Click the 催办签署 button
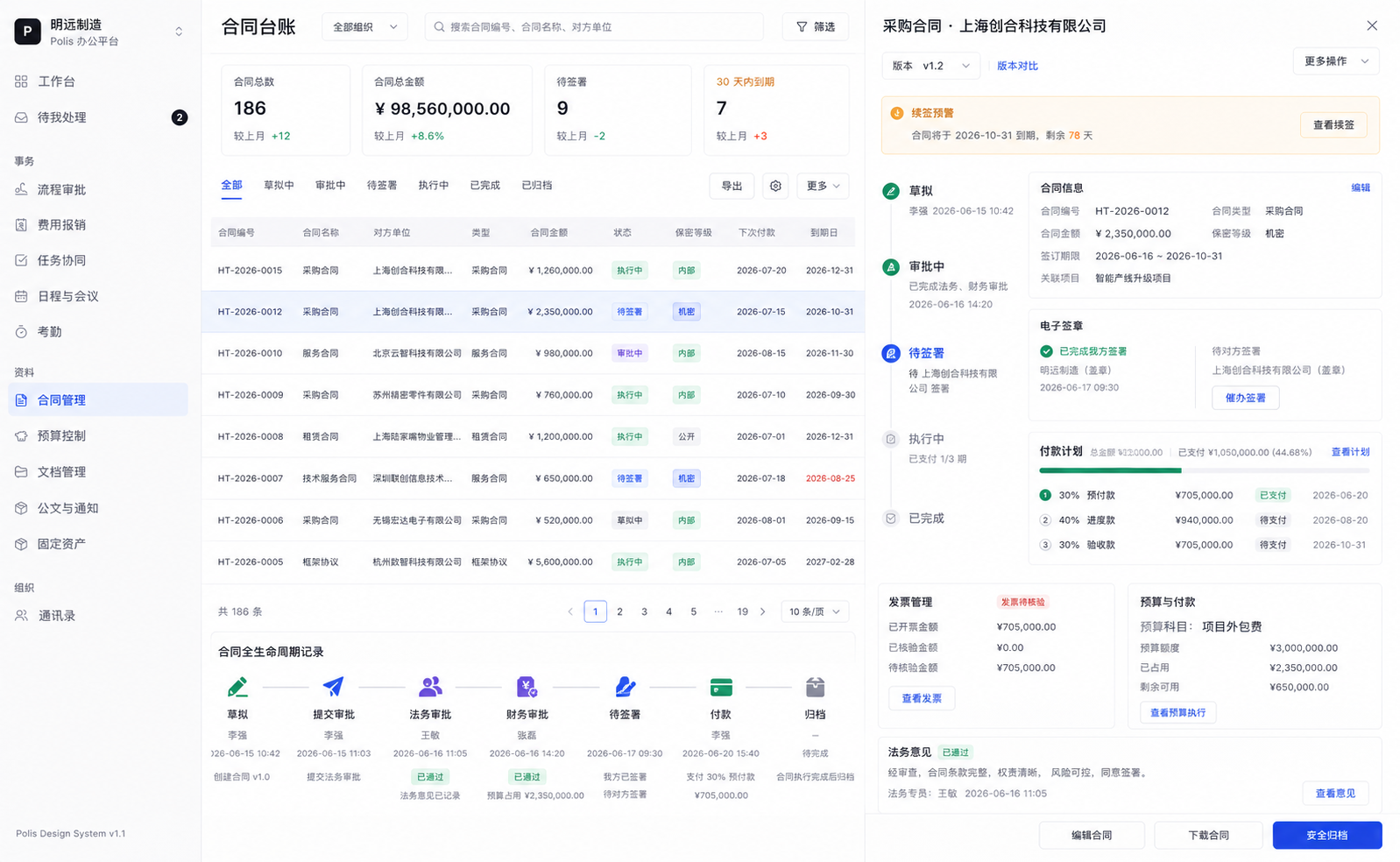Image resolution: width=1400 pixels, height=862 pixels. pos(1245,398)
